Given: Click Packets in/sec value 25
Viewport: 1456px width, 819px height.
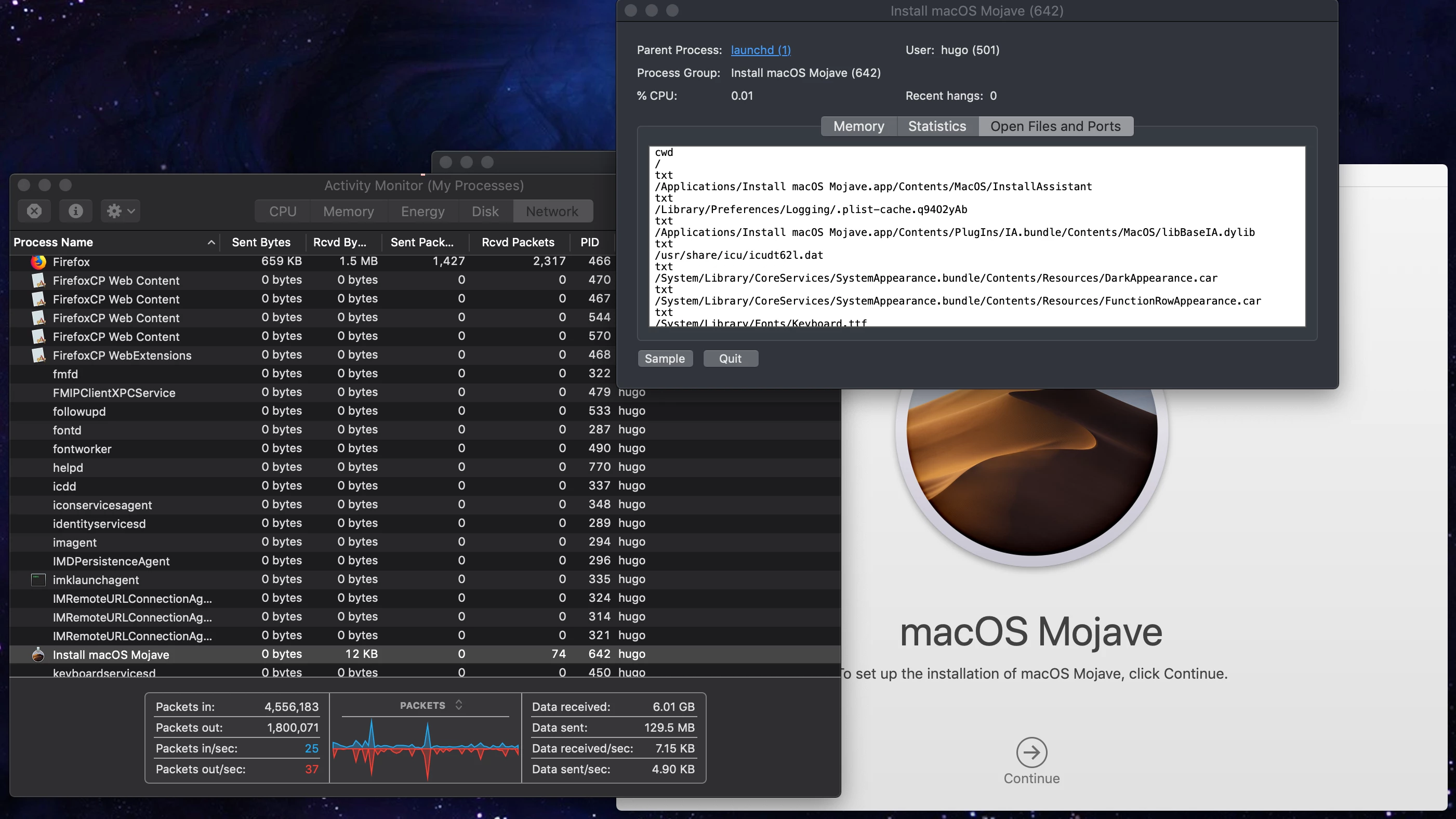Looking at the screenshot, I should pos(311,748).
